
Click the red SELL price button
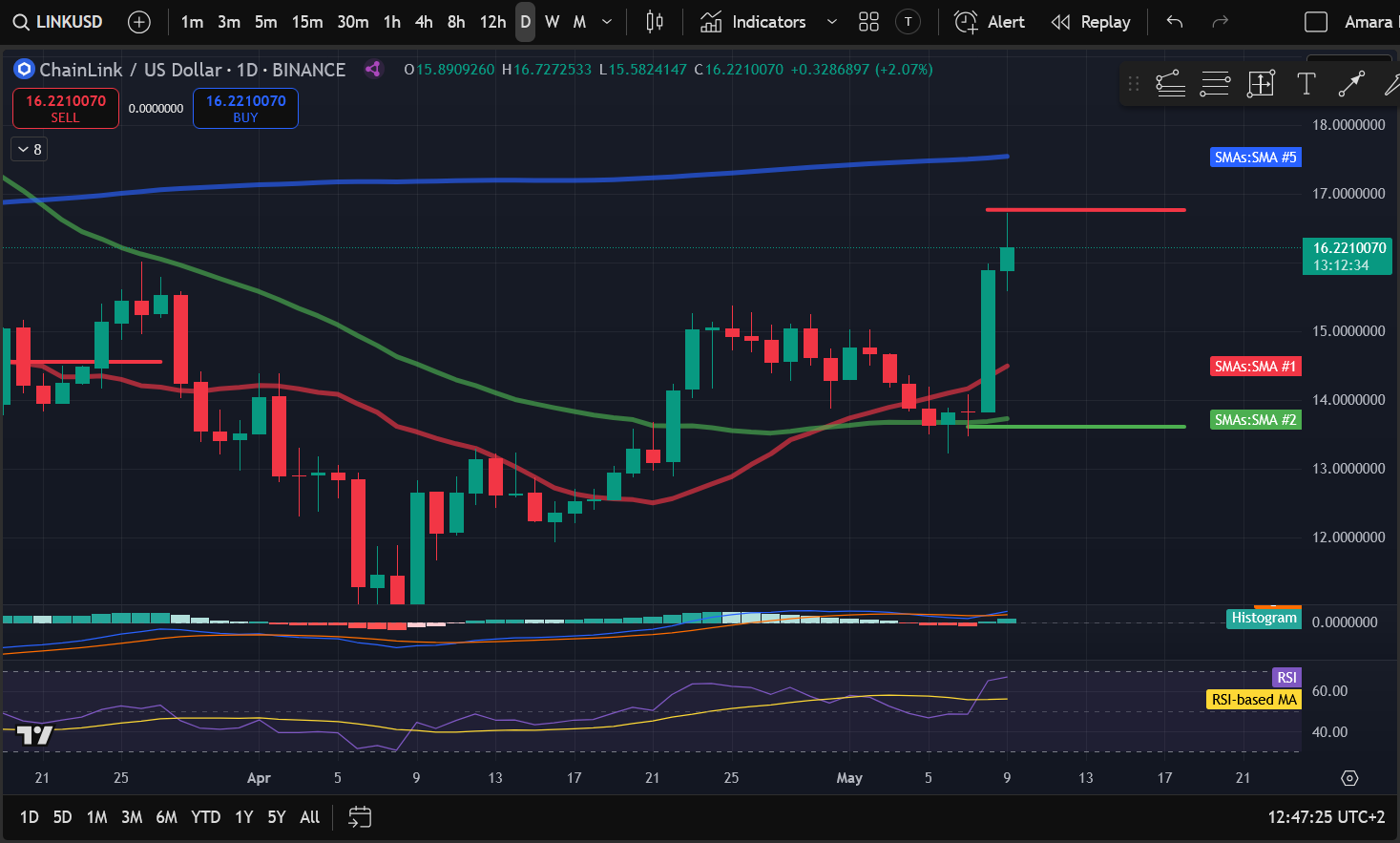(x=66, y=108)
